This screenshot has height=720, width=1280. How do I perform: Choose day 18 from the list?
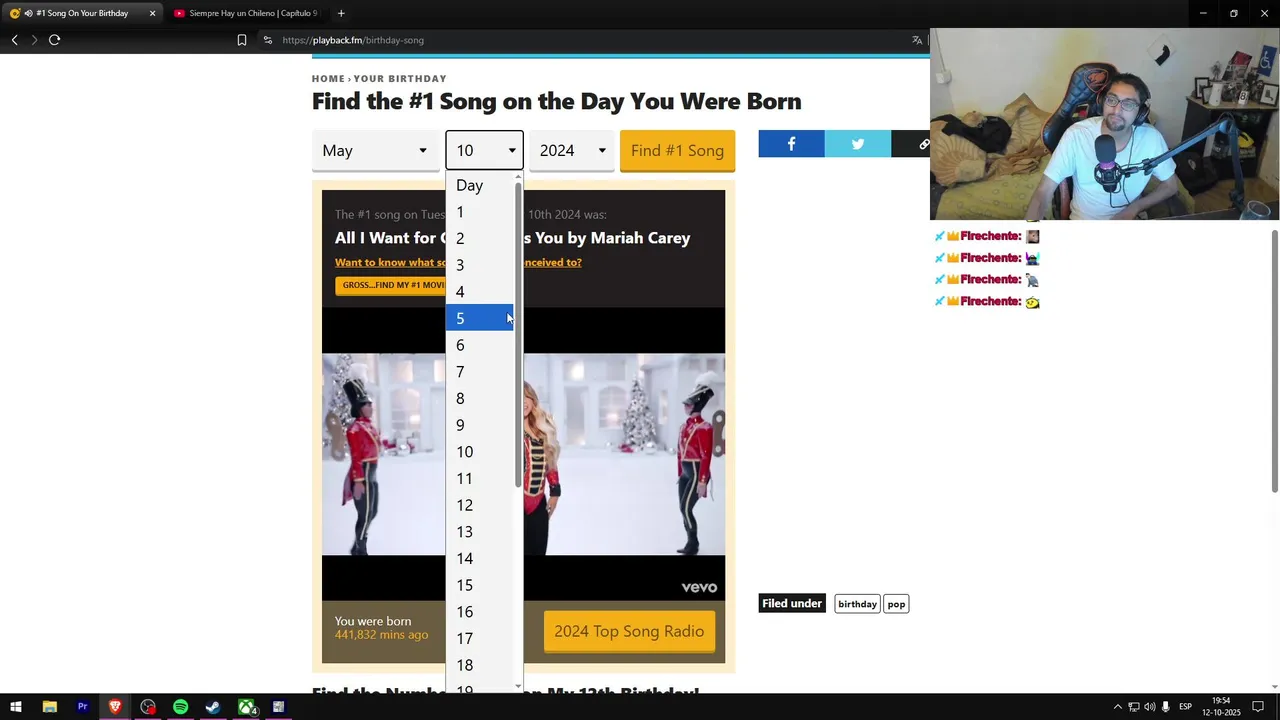[x=480, y=665]
